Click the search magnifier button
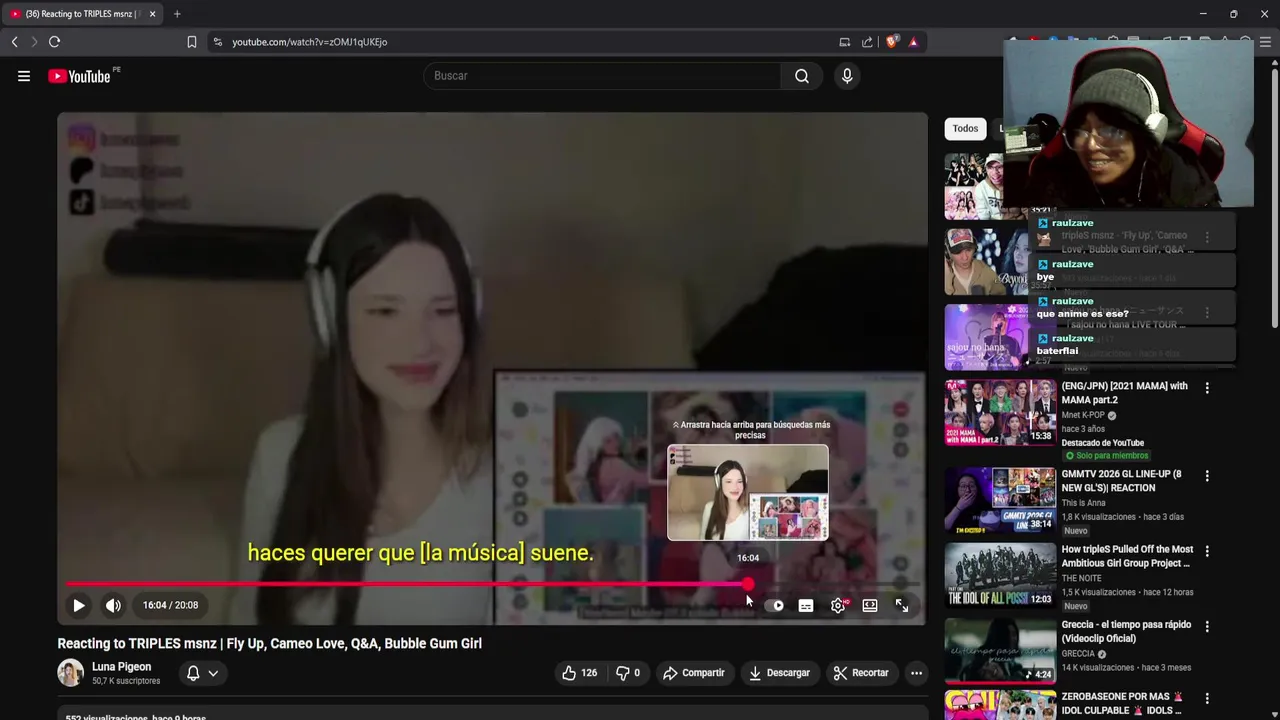 [802, 76]
